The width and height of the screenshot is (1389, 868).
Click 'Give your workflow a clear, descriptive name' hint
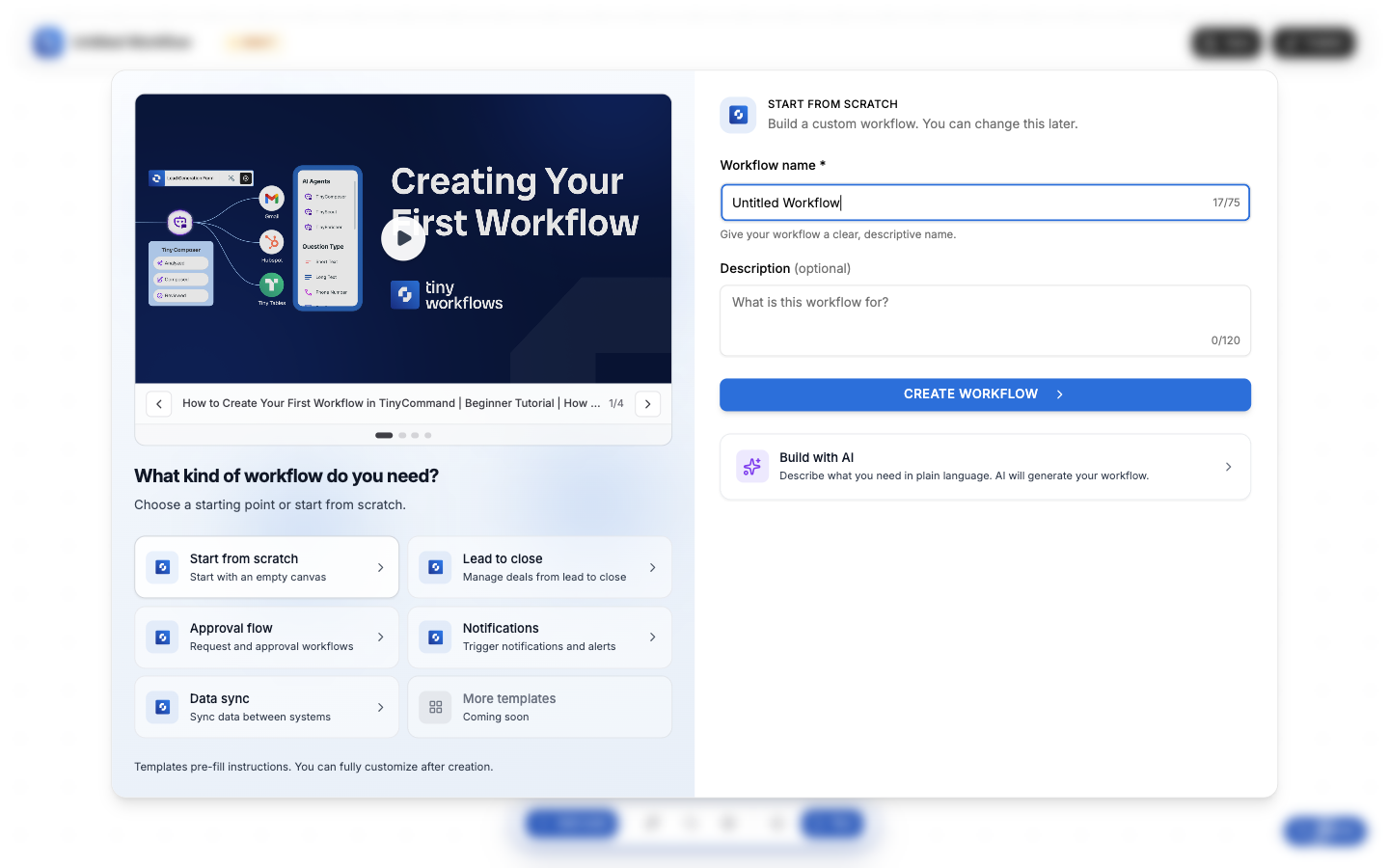838,234
